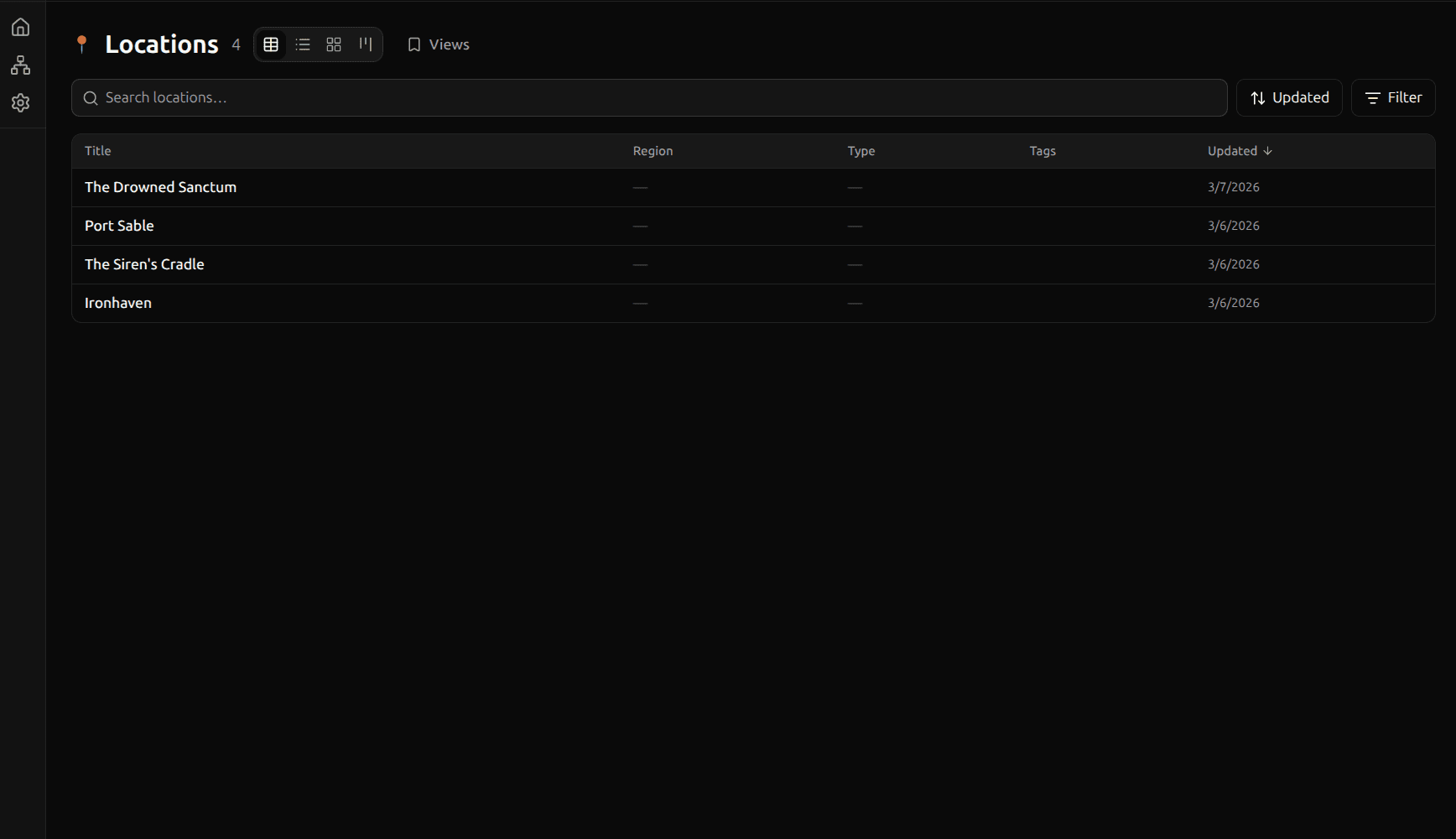Click the orange pin icon beside Locations

click(x=82, y=44)
